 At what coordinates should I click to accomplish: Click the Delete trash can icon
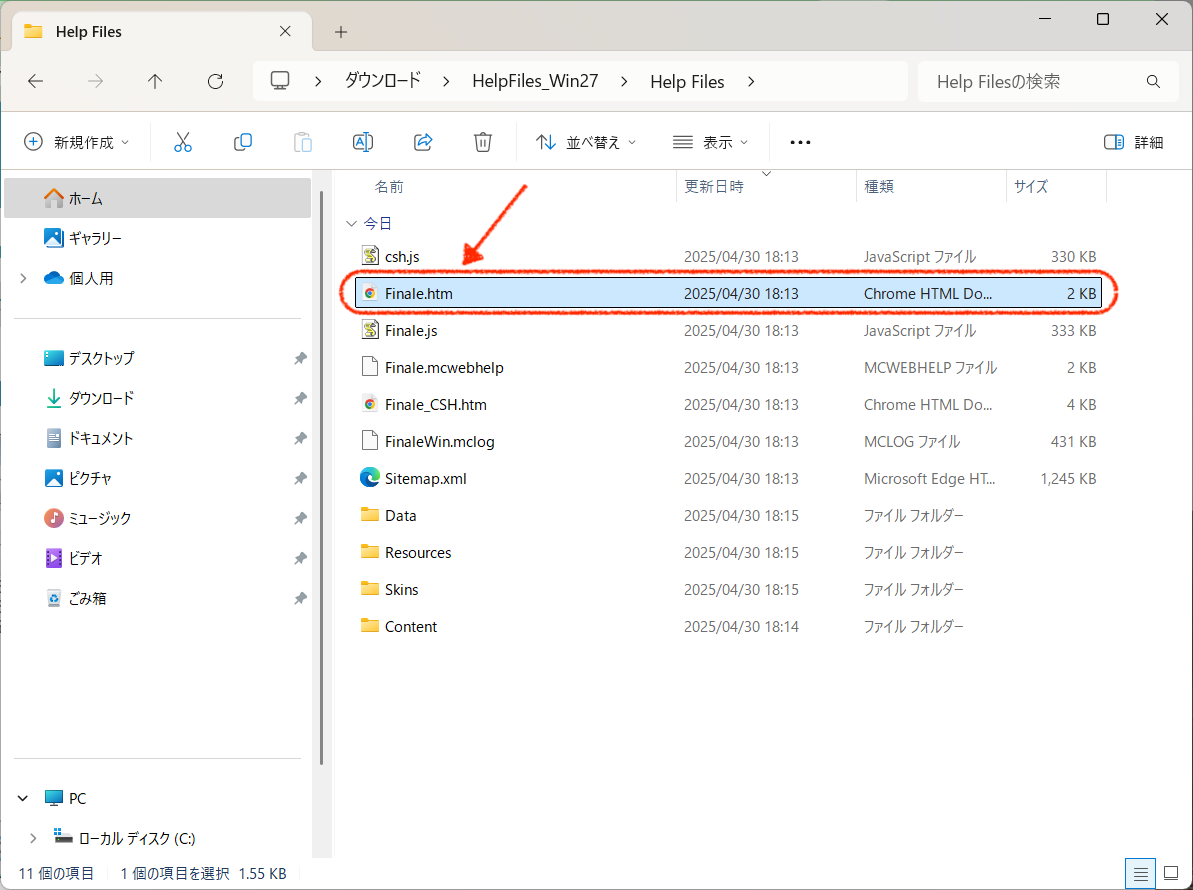tap(482, 142)
